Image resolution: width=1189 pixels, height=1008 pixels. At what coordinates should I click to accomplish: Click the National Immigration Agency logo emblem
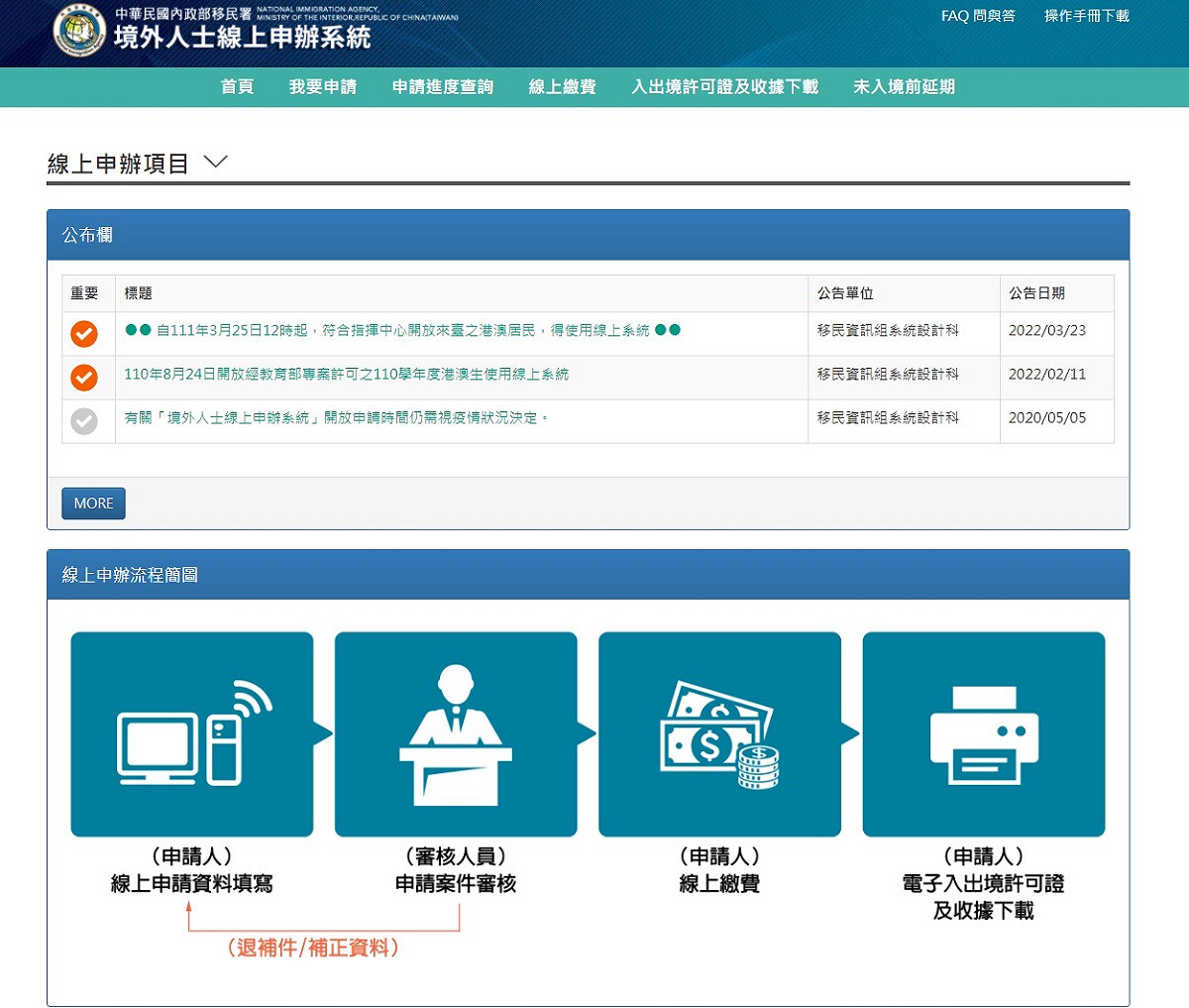tap(79, 30)
